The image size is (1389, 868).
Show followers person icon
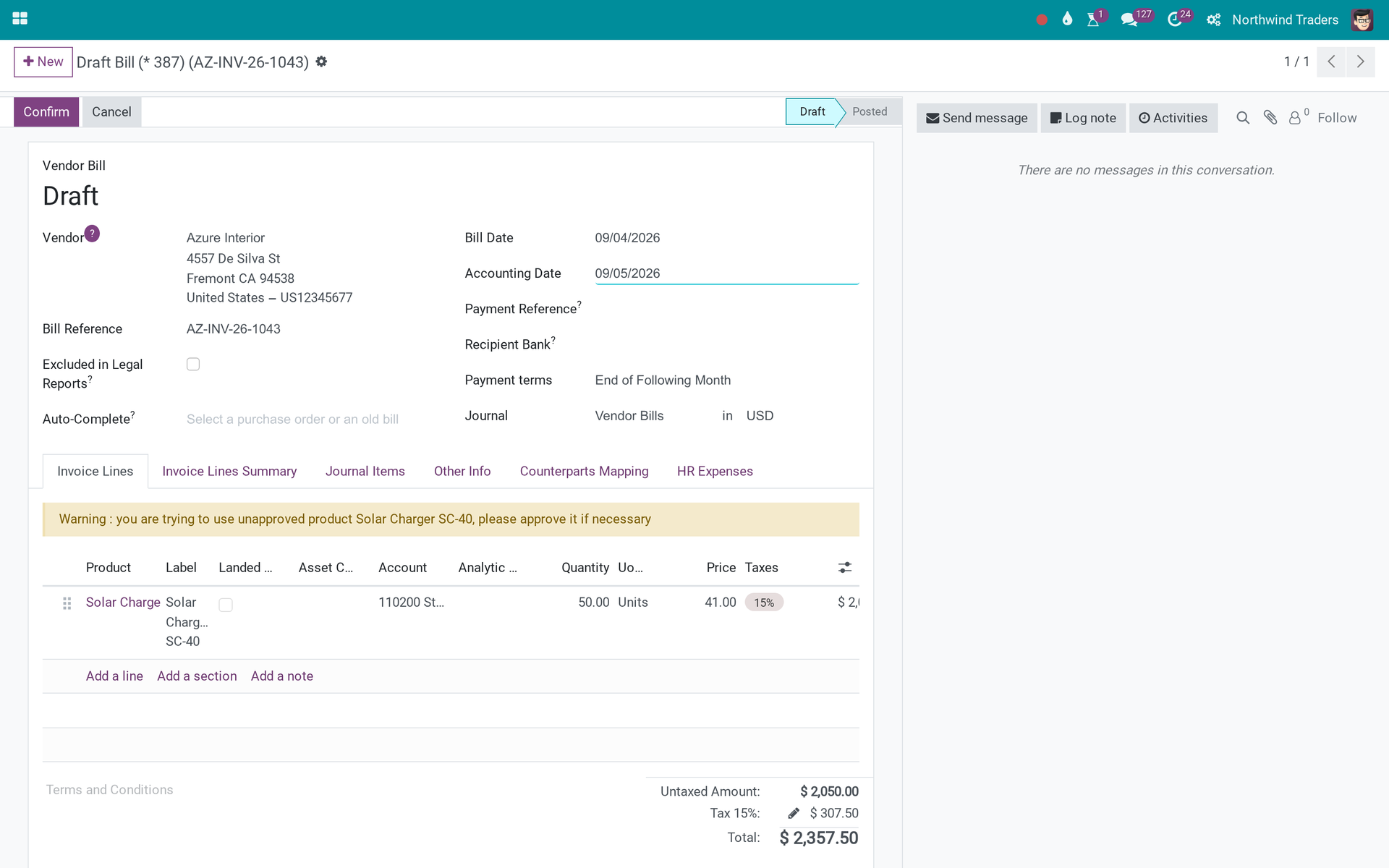(x=1295, y=118)
